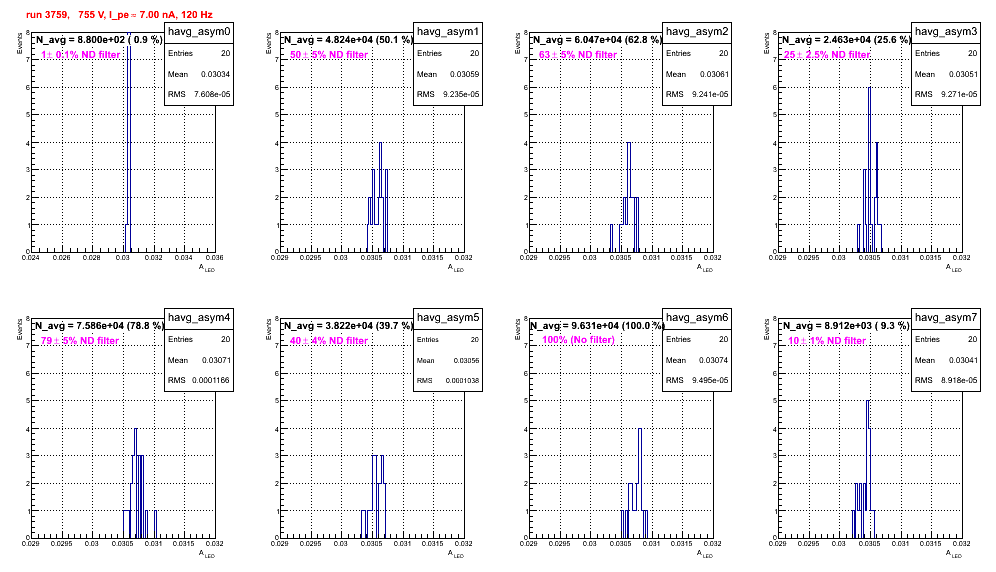Click the 50± 5% ND filter label

329,55
